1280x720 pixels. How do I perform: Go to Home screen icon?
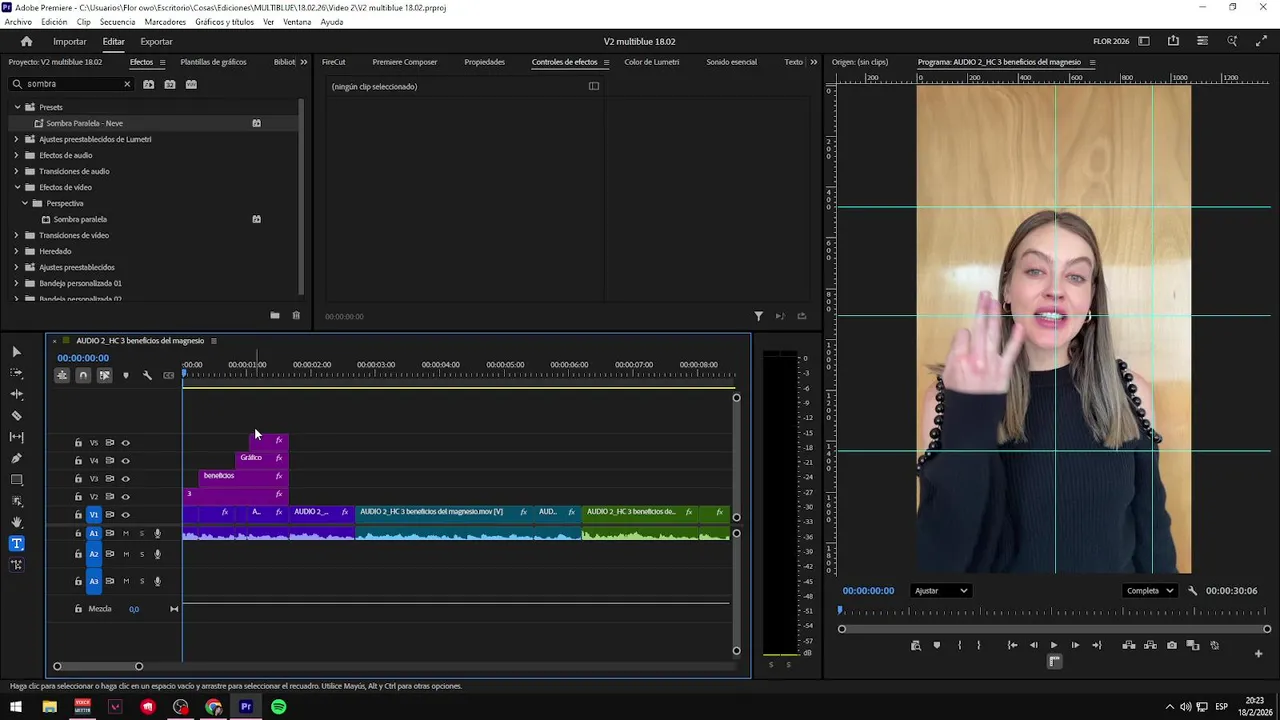pos(26,41)
